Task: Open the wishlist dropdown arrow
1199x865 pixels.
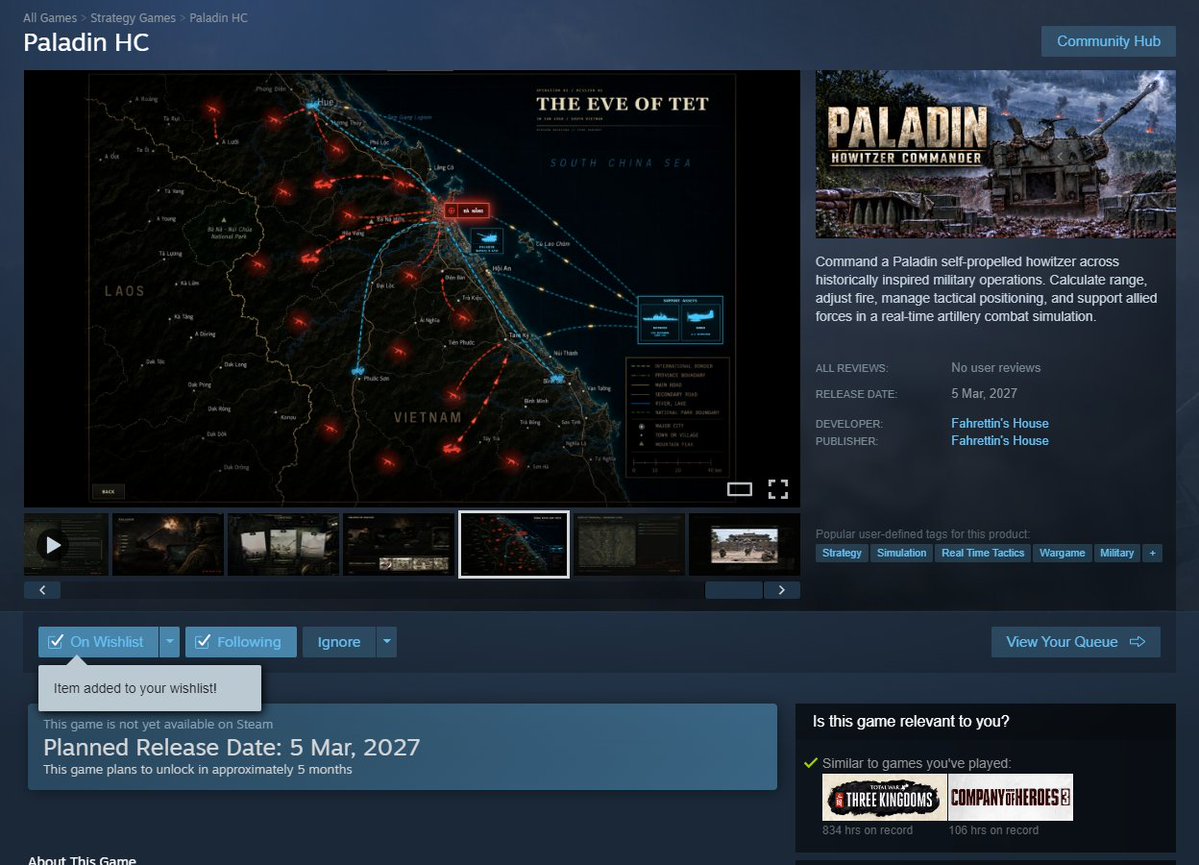Action: point(170,642)
